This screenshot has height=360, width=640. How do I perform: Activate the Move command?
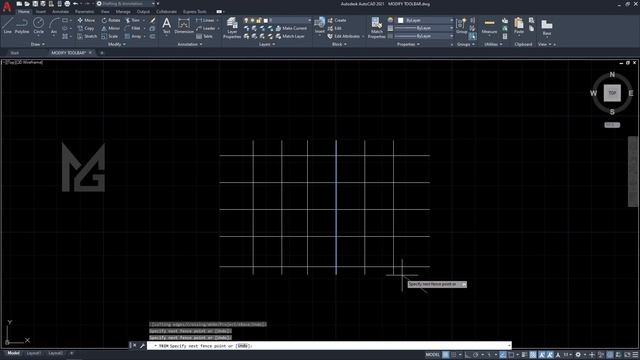coord(86,20)
